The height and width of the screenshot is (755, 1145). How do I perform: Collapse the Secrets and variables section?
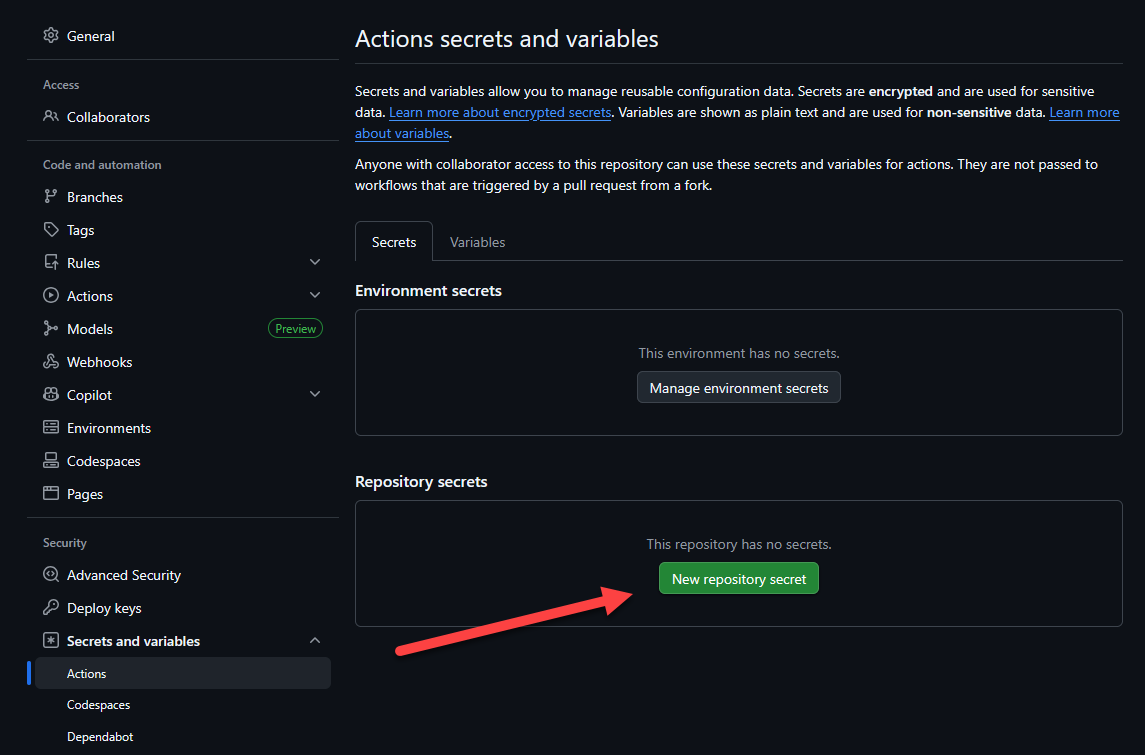[315, 641]
